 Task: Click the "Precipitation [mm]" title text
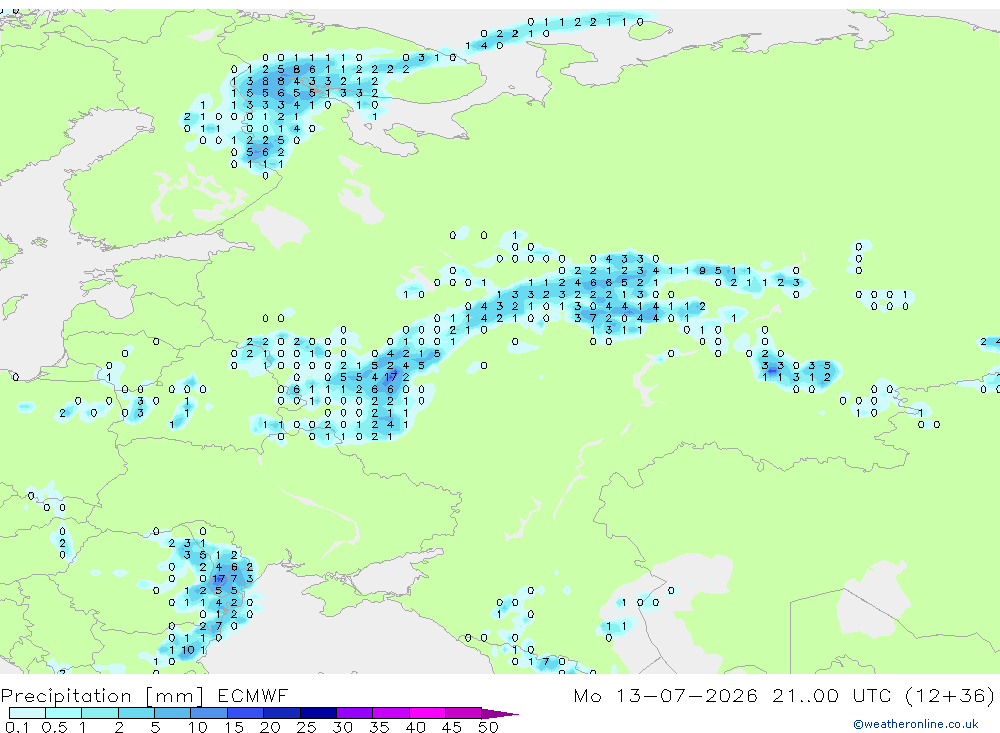(102, 696)
